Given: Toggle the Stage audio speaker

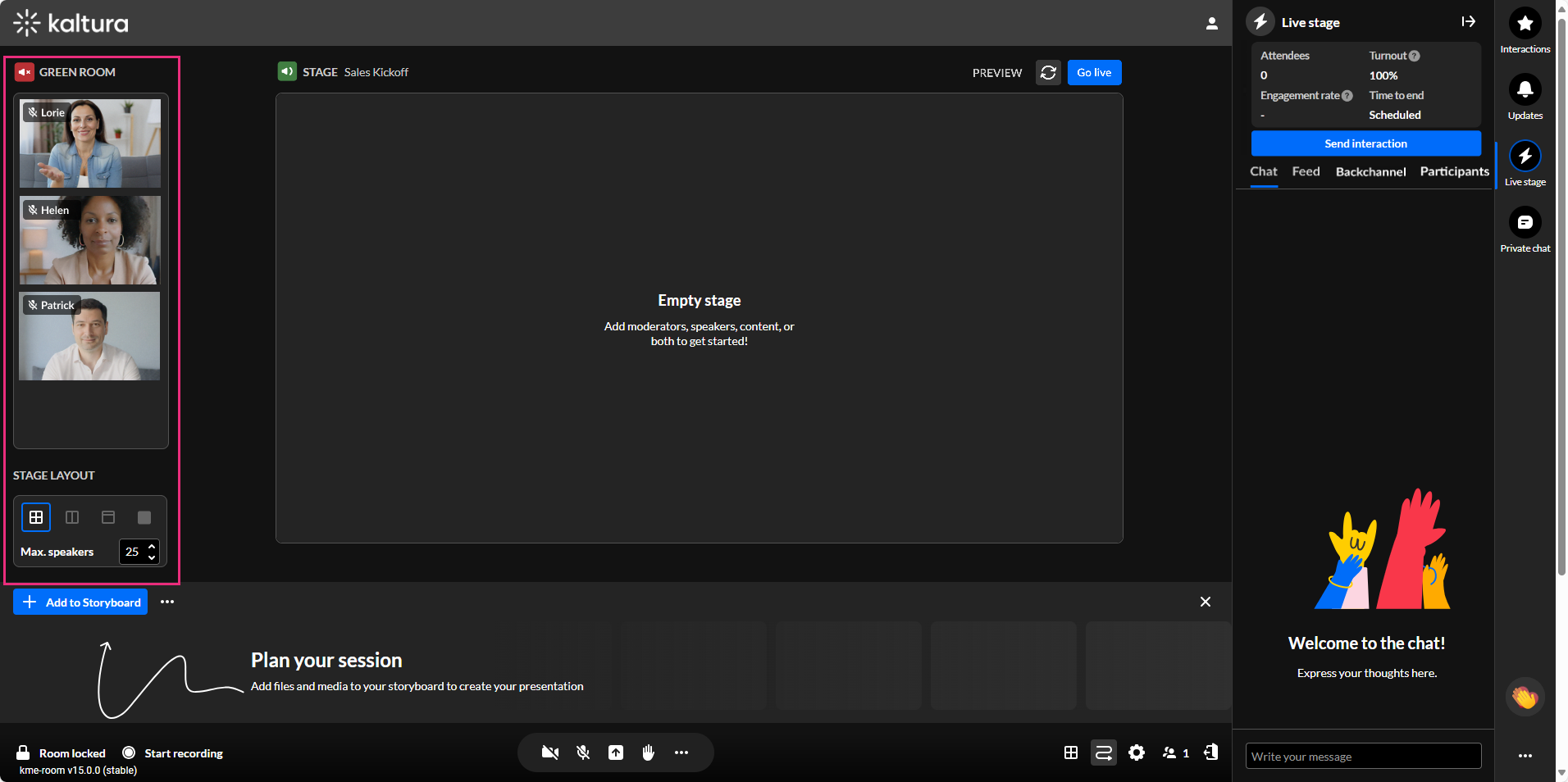Looking at the screenshot, I should tap(287, 71).
